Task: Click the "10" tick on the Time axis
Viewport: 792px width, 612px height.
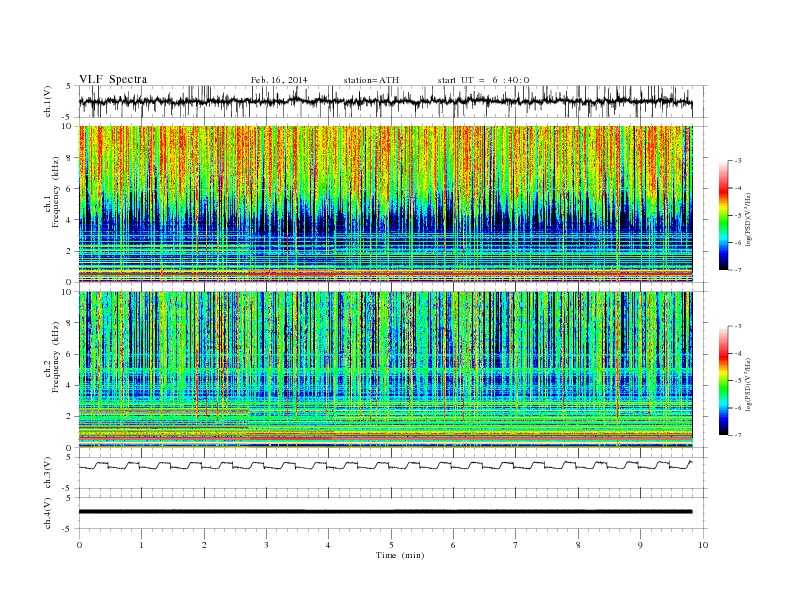Action: pyautogui.click(x=703, y=545)
